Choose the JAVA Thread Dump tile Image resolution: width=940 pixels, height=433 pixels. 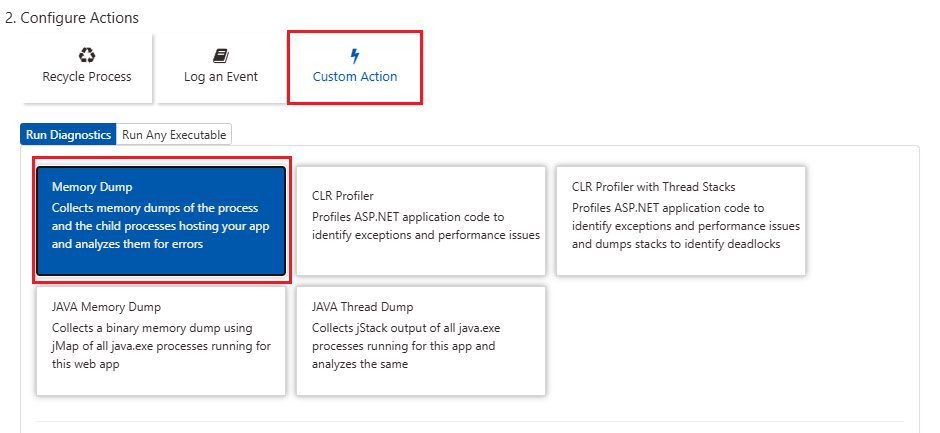point(421,341)
